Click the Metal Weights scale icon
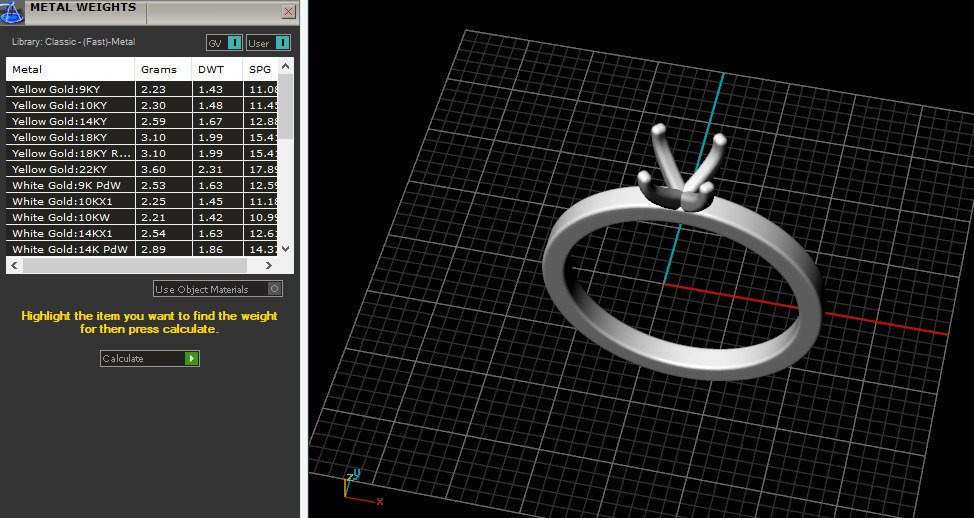This screenshot has height=518, width=974. [12, 12]
